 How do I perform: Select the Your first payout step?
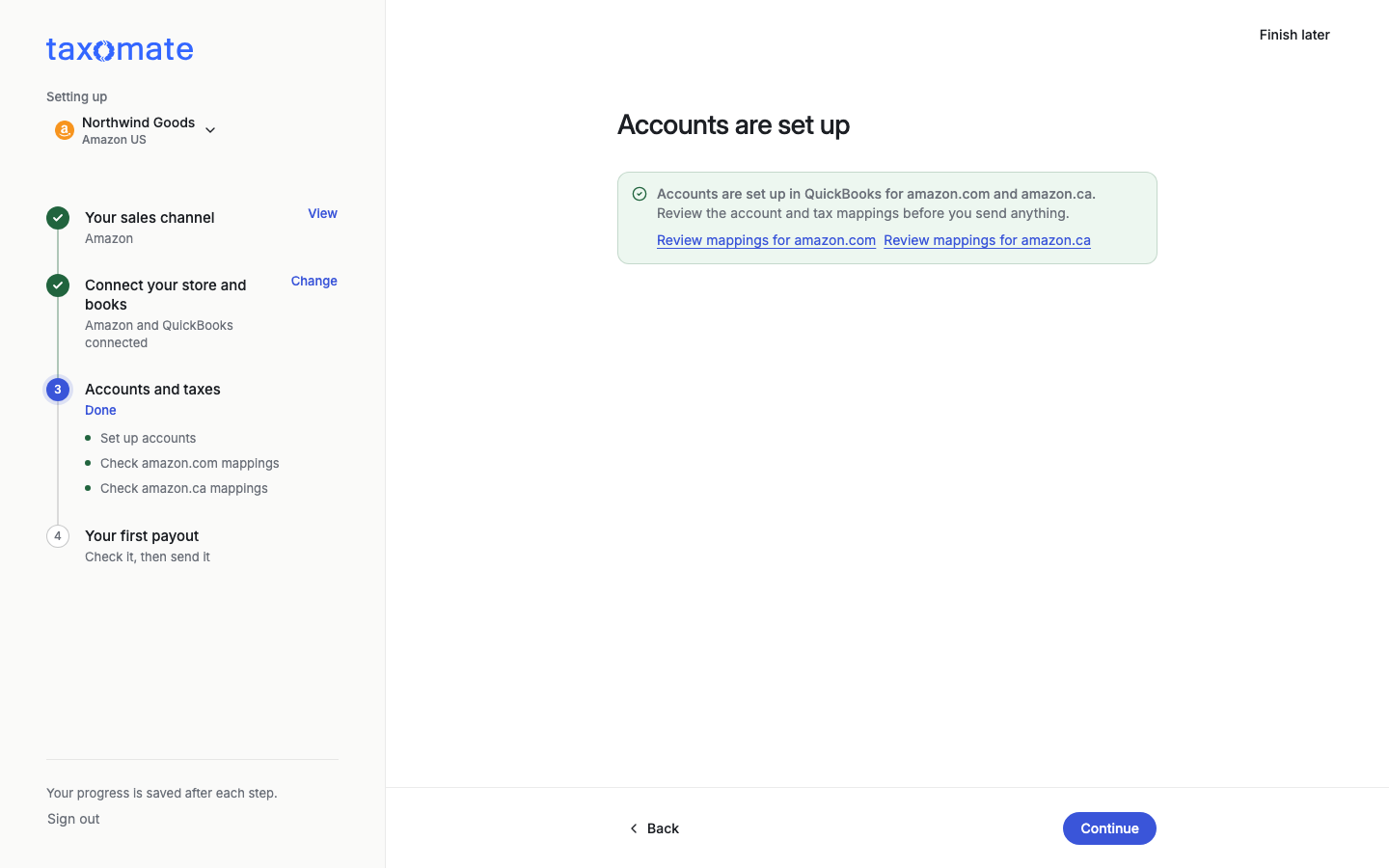142,536
